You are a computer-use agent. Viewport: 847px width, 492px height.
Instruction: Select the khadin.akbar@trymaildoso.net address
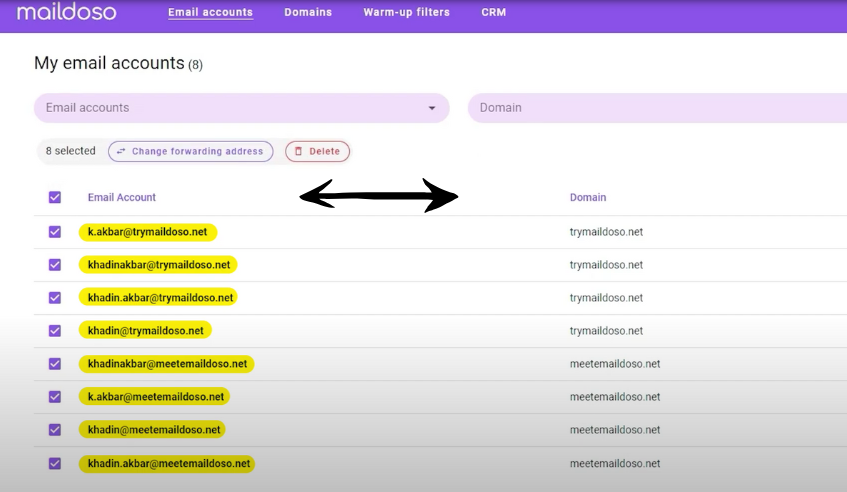[158, 298]
